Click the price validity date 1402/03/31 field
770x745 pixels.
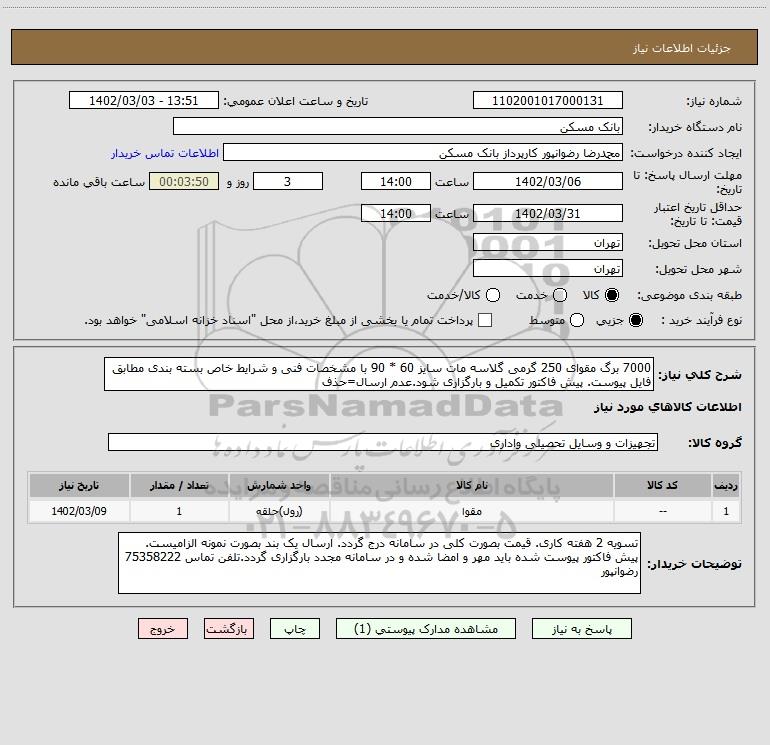click(547, 214)
